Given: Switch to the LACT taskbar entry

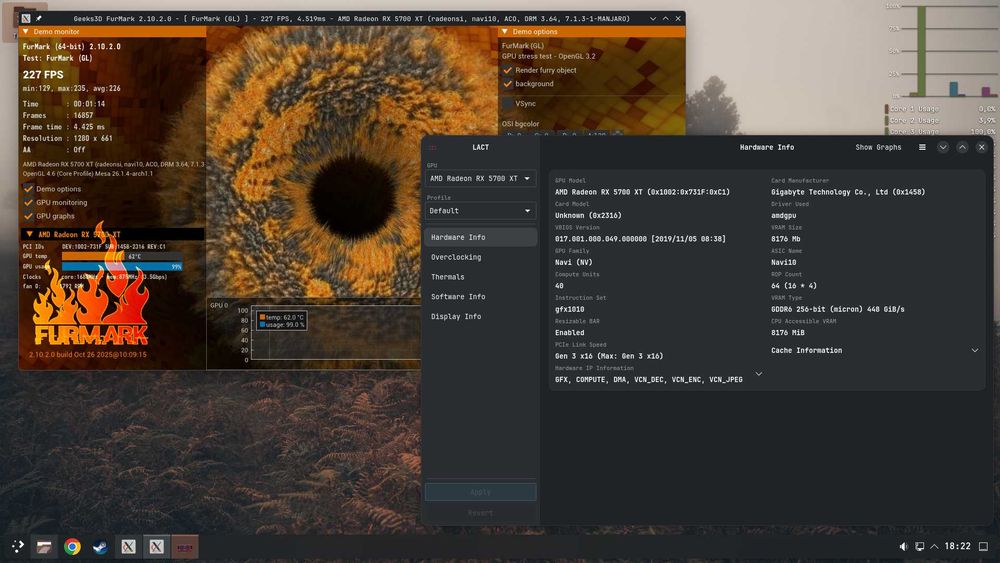Looking at the screenshot, I should click(x=184, y=546).
